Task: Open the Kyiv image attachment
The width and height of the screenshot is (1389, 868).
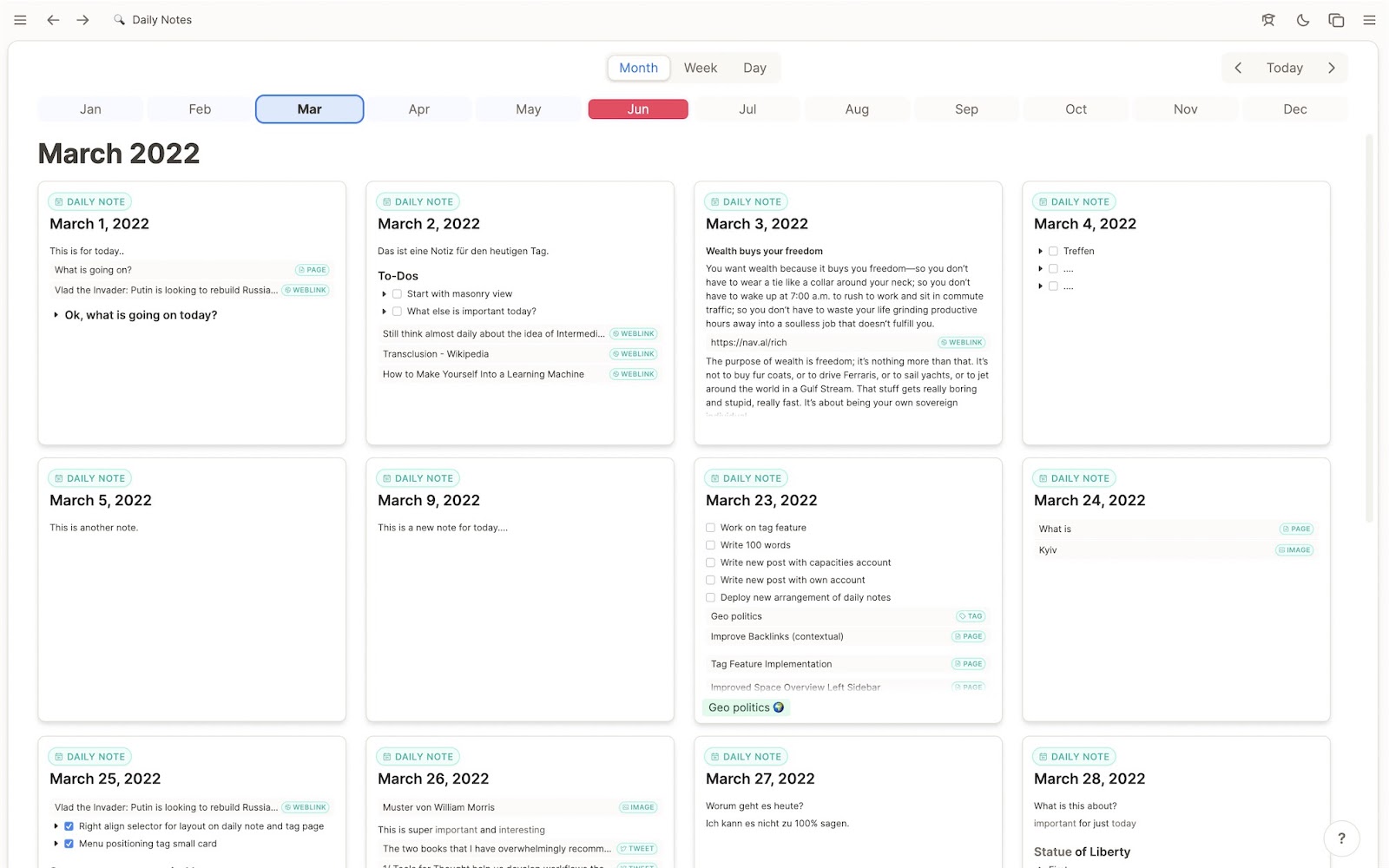Action: (x=1047, y=549)
